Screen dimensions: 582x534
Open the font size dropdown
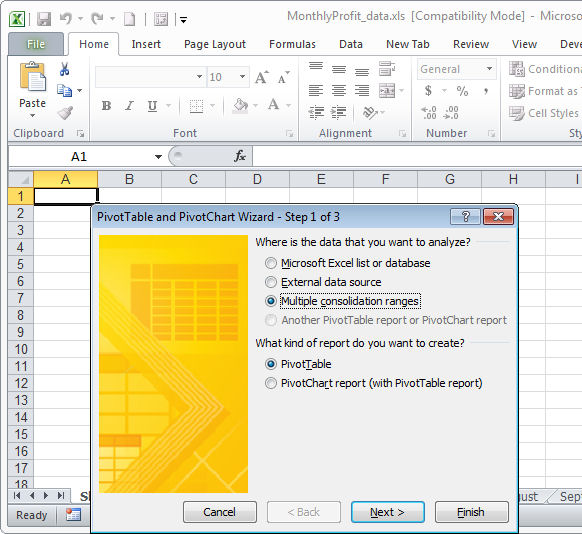[x=242, y=77]
